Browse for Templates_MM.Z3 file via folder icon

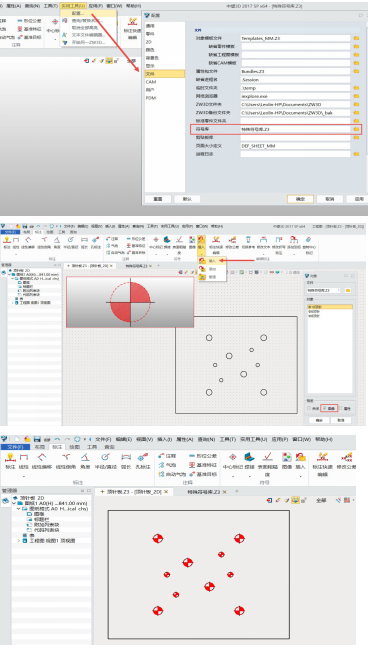[356, 38]
